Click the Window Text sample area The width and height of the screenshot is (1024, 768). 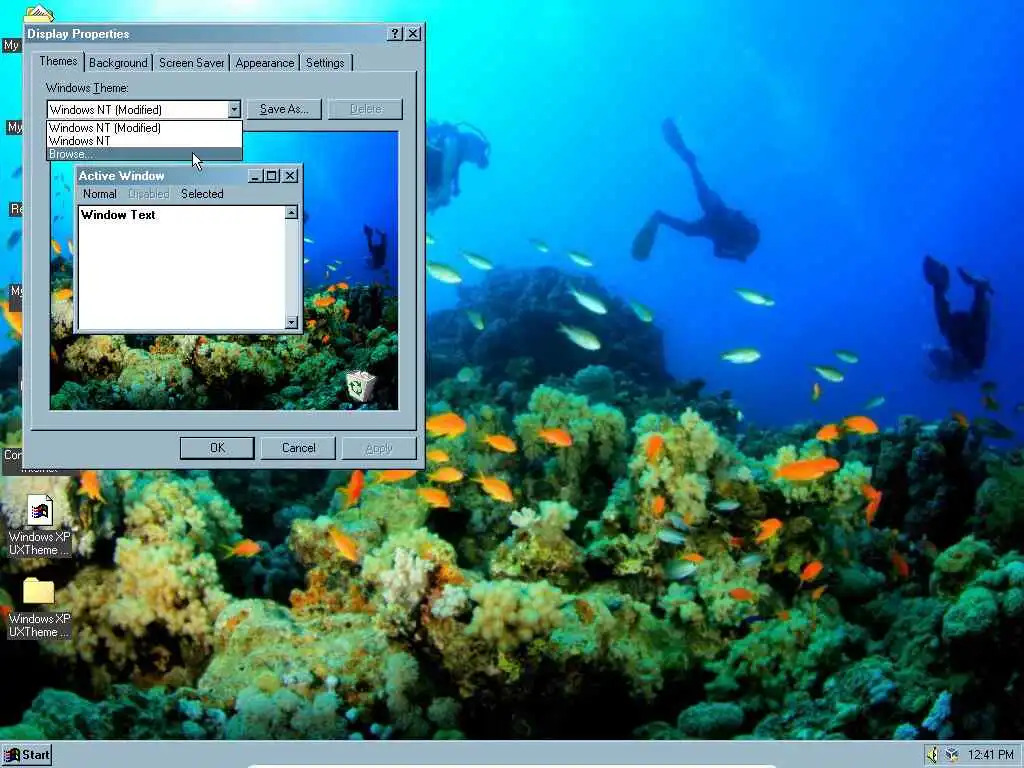tap(182, 268)
